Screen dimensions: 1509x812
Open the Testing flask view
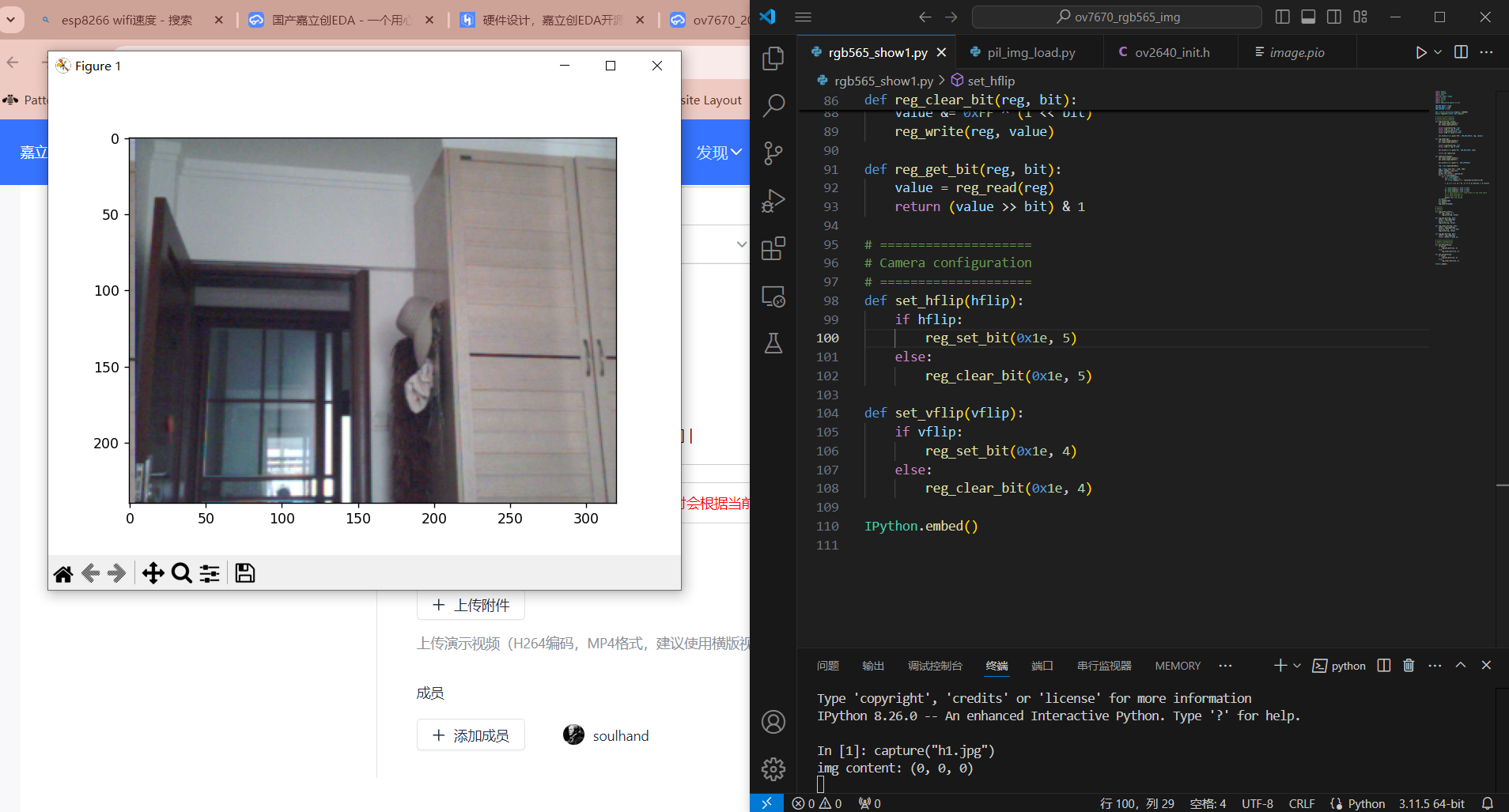click(x=773, y=343)
